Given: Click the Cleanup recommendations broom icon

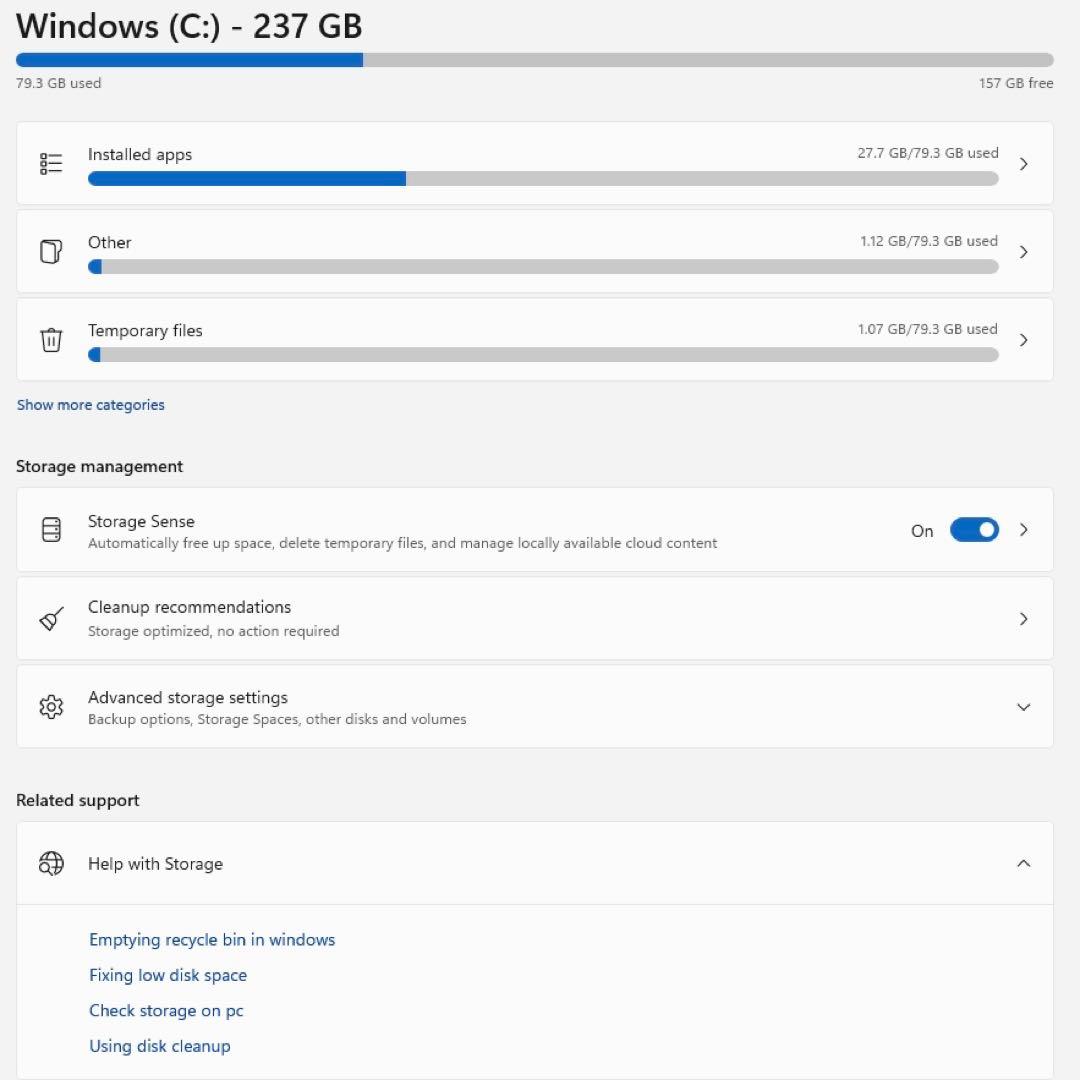Looking at the screenshot, I should pos(51,618).
